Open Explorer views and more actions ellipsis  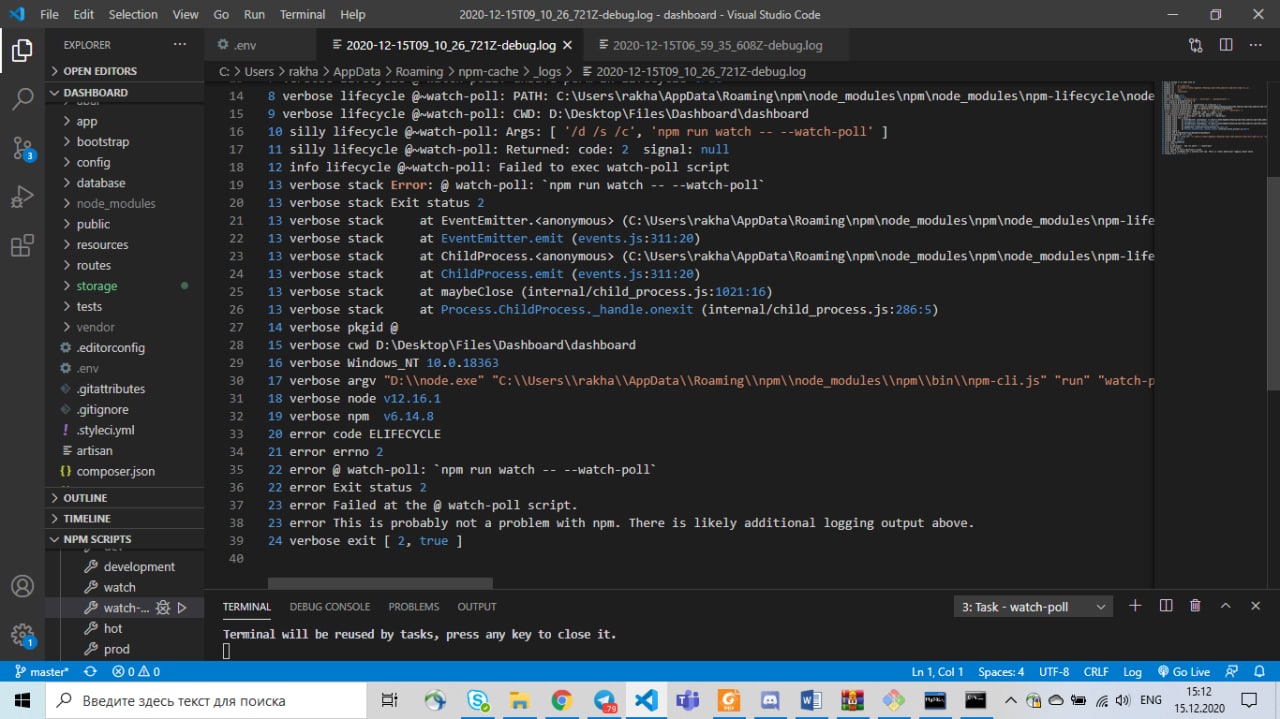(179, 44)
